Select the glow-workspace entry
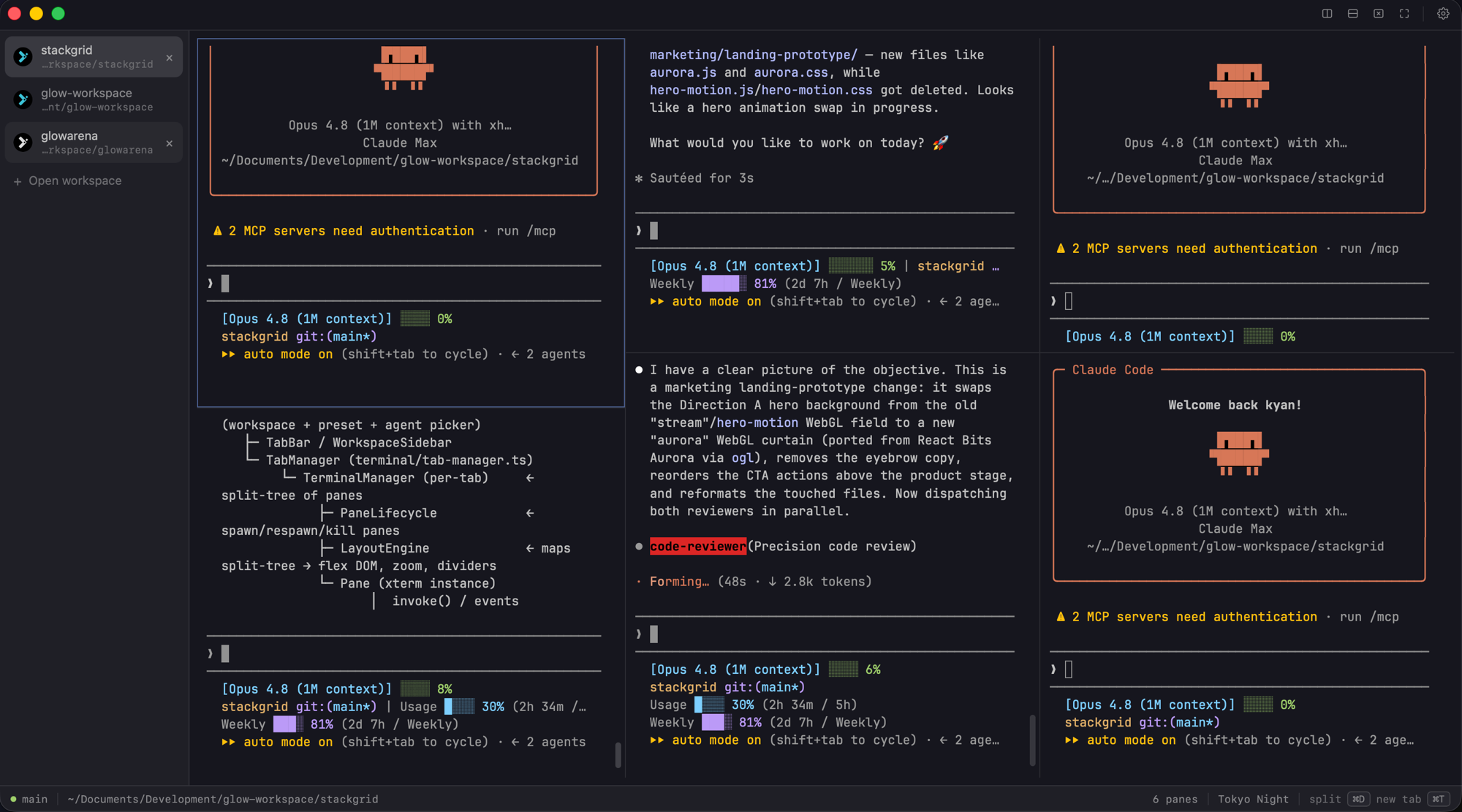 point(94,99)
